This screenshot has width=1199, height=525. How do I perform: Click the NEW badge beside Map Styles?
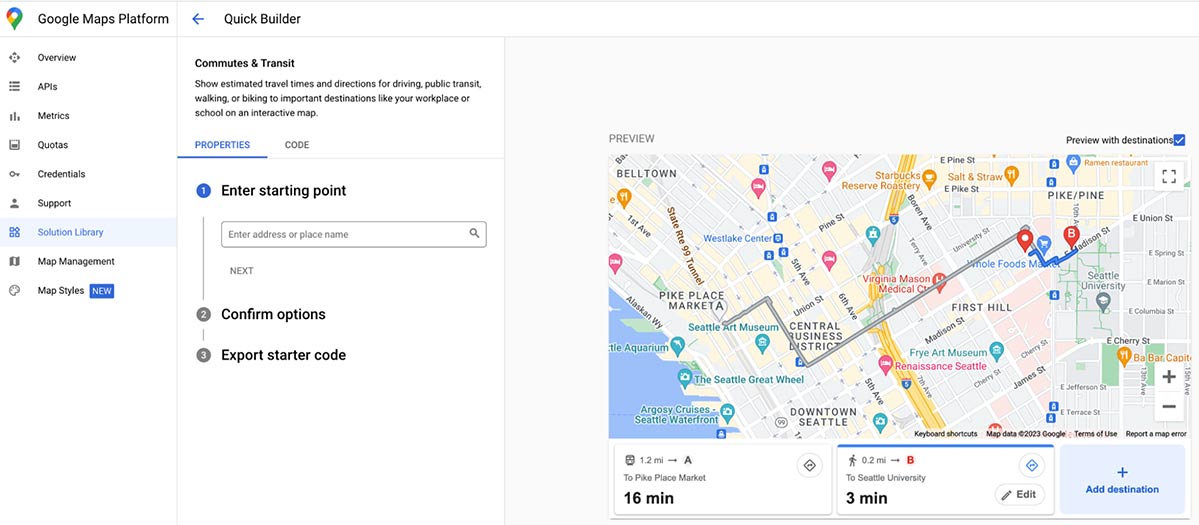[102, 290]
